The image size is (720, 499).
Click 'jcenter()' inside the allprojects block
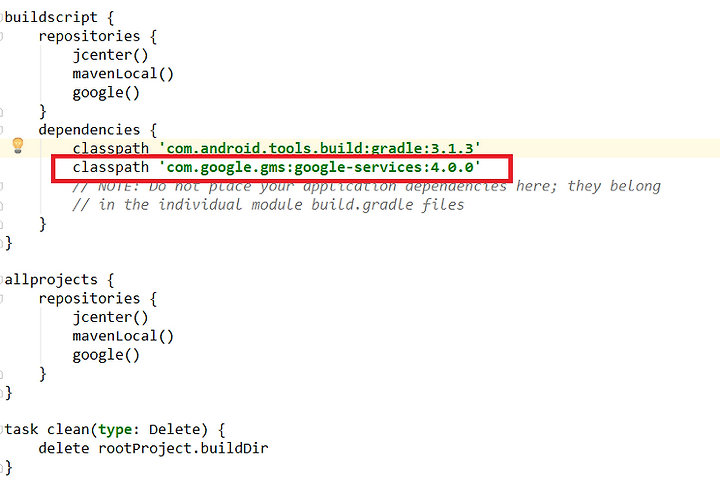tap(110, 317)
